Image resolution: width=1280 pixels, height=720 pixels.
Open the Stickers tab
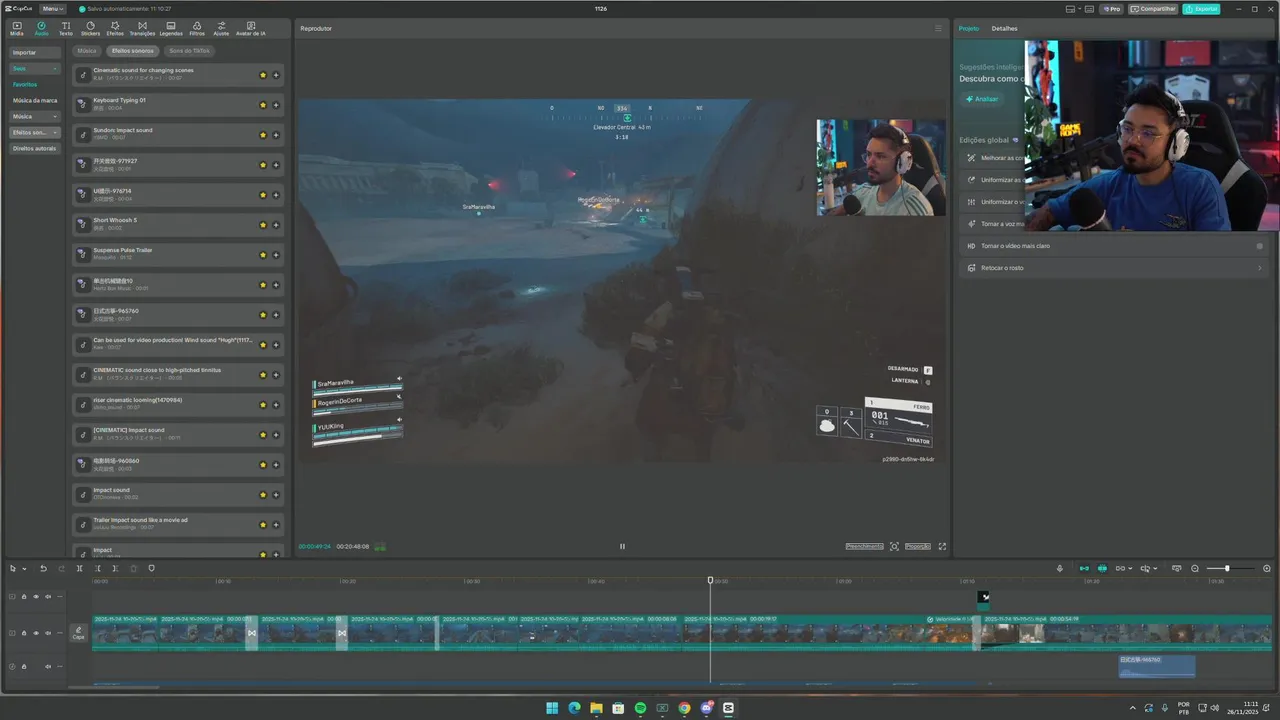91,28
